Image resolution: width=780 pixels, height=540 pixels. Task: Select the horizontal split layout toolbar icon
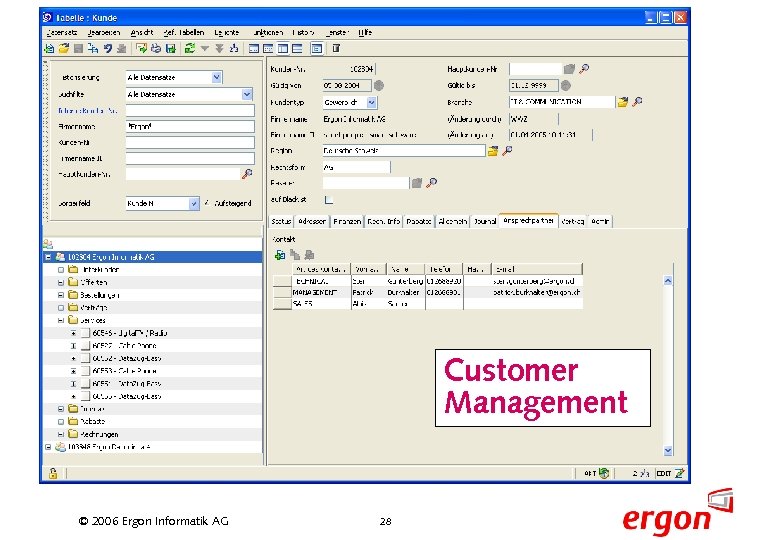[x=297, y=48]
